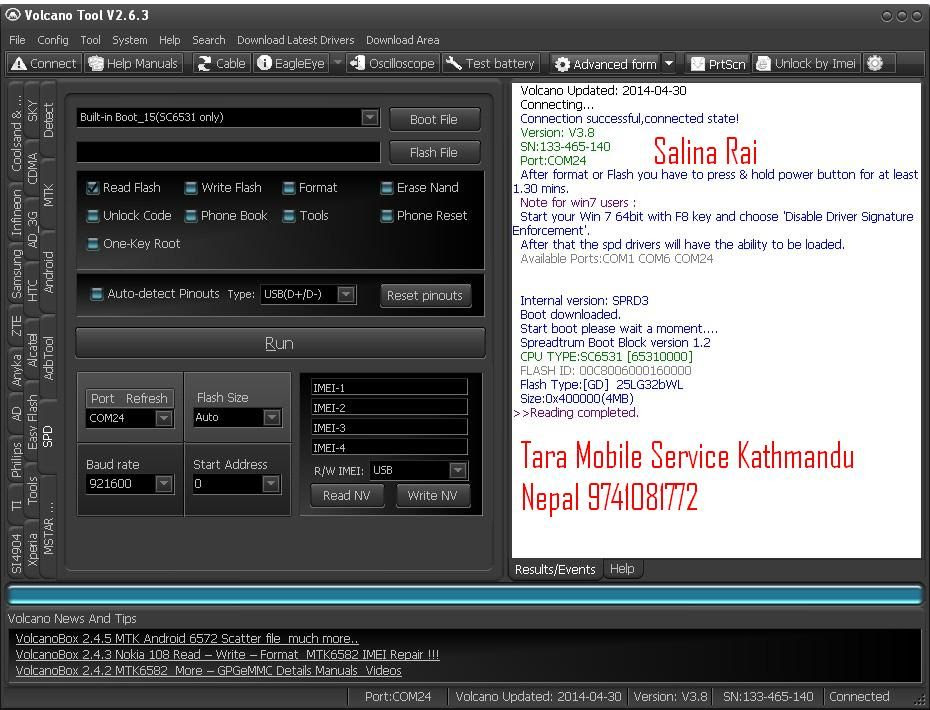Click the PrtScn screenshot button
930x710 pixels.
(x=718, y=63)
